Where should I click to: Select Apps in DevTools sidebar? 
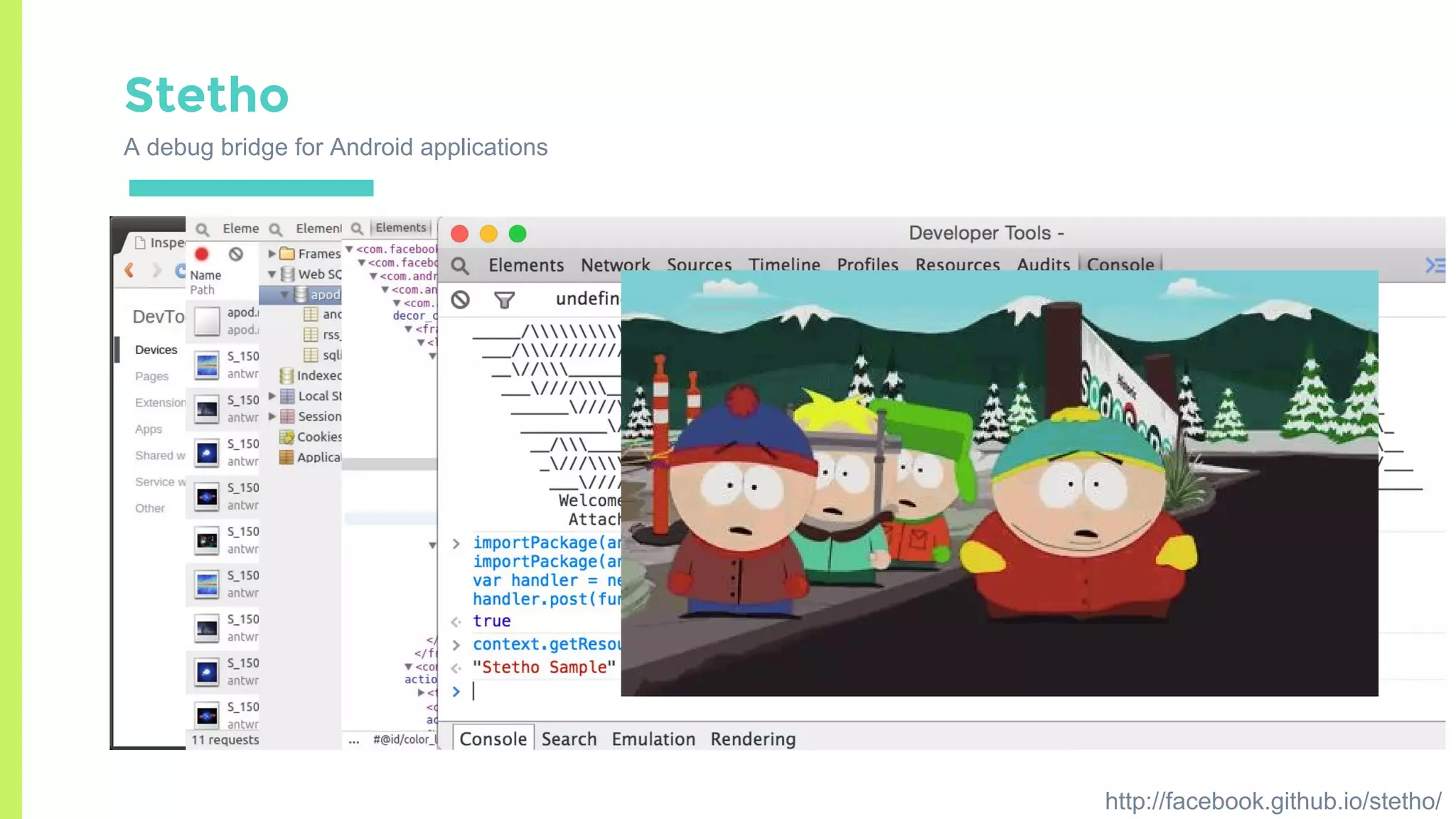click(x=148, y=429)
